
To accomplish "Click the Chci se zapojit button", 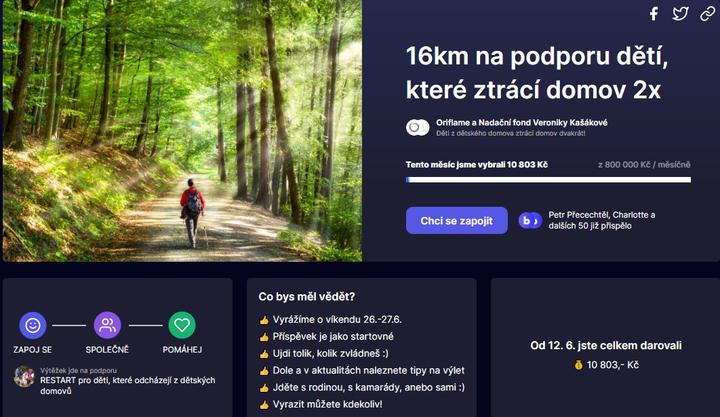I will tap(456, 220).
